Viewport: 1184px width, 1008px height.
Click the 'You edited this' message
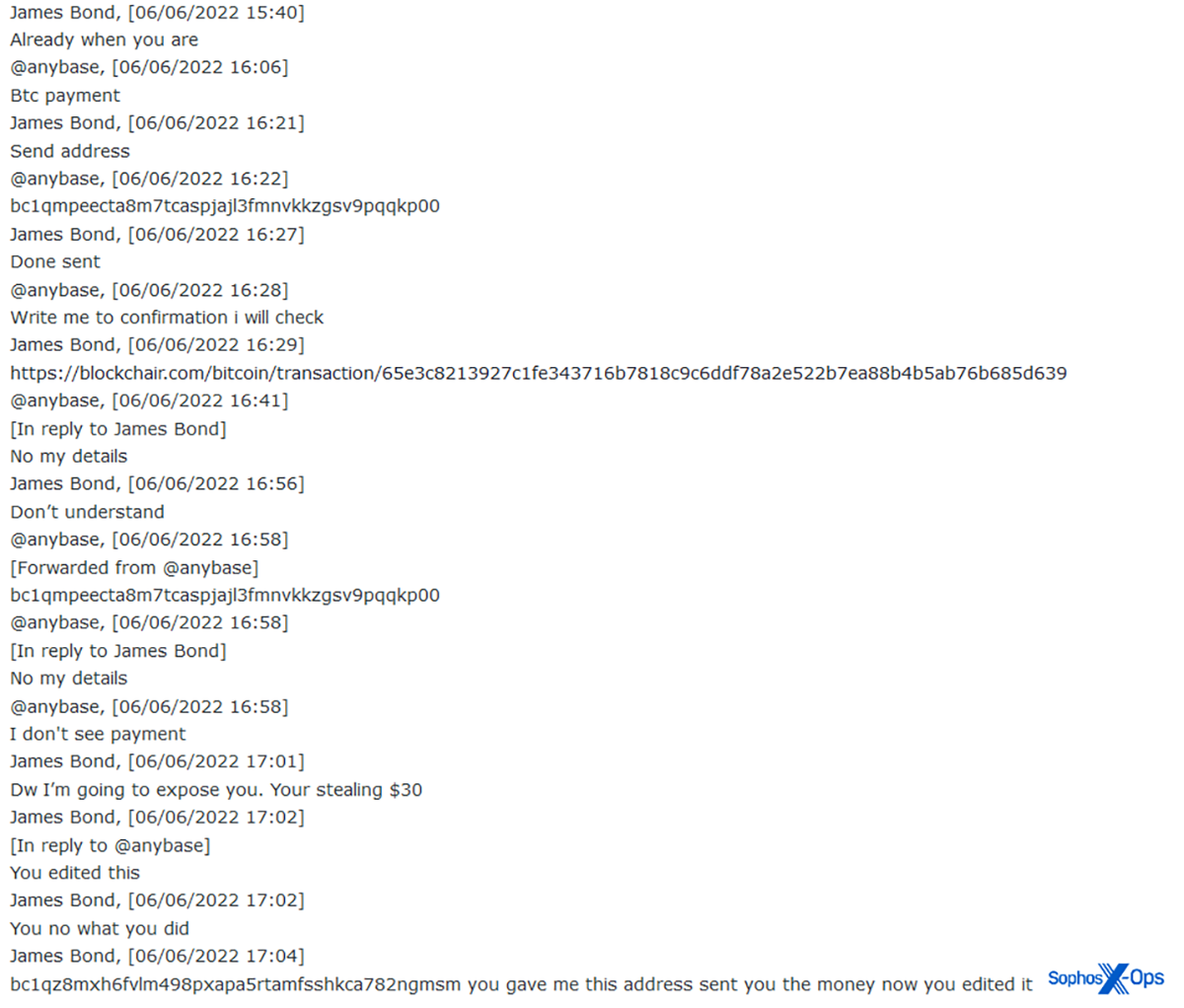pos(75,873)
